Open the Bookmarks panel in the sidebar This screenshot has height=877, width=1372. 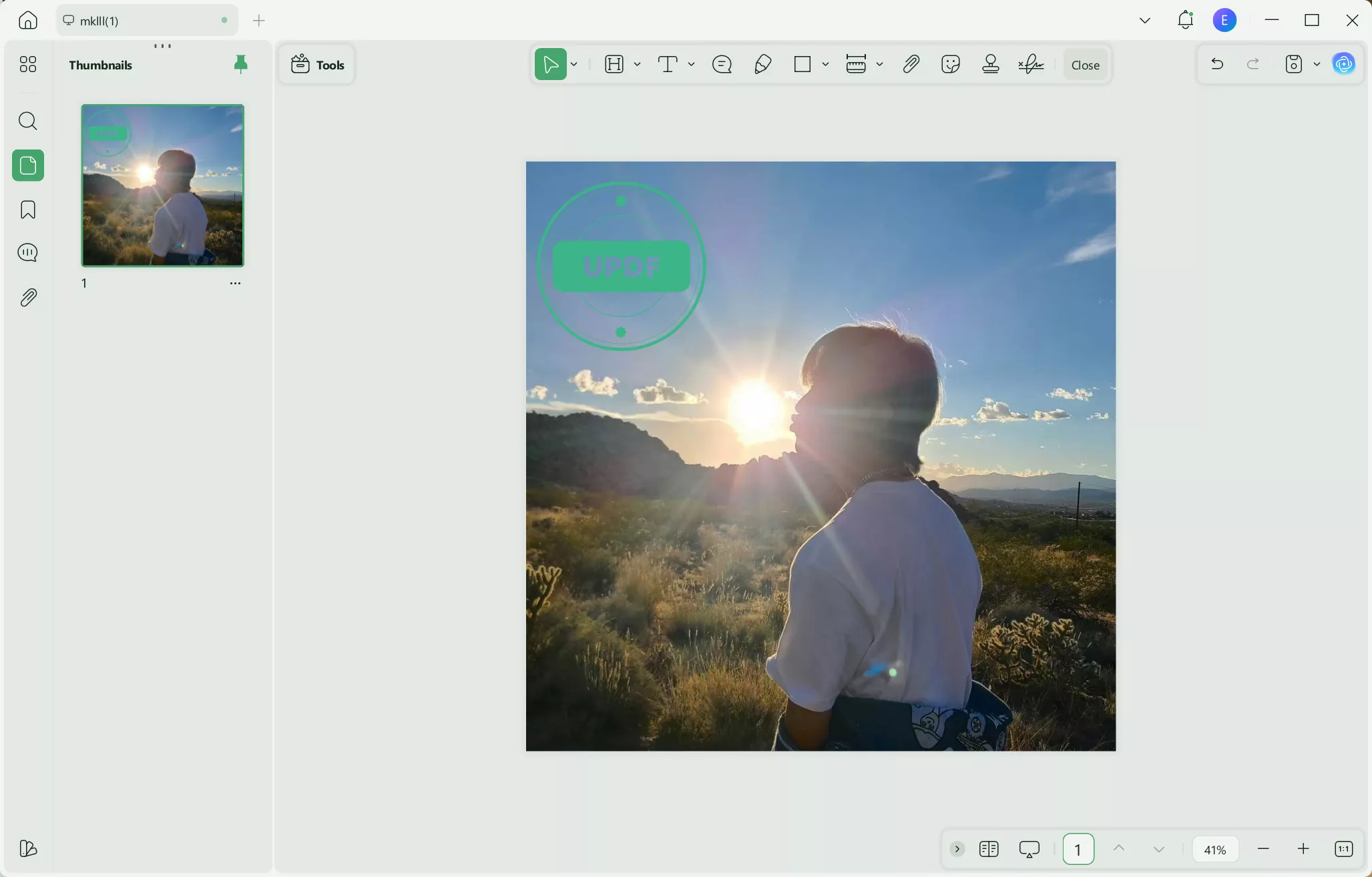point(27,210)
